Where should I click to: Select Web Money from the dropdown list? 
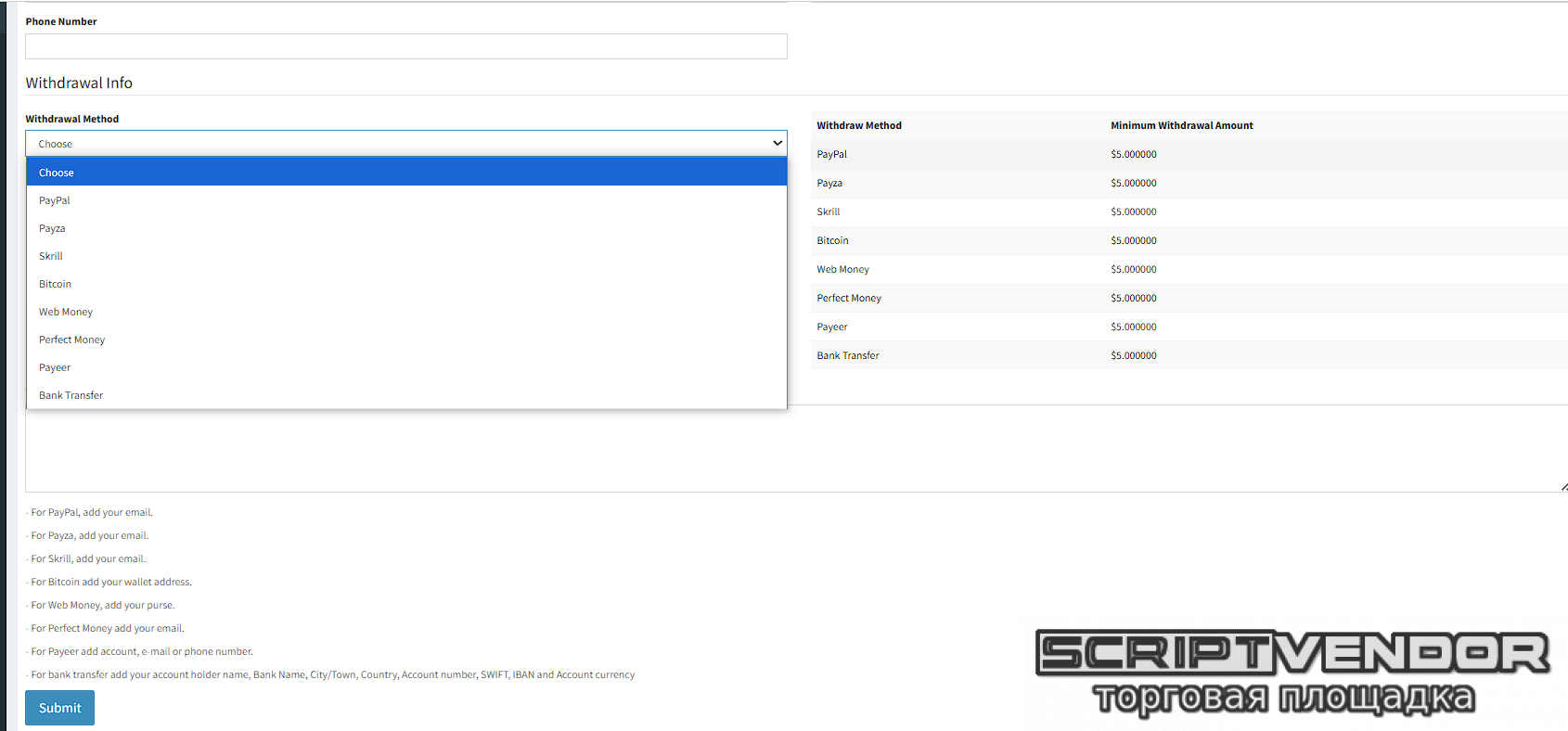(406, 312)
